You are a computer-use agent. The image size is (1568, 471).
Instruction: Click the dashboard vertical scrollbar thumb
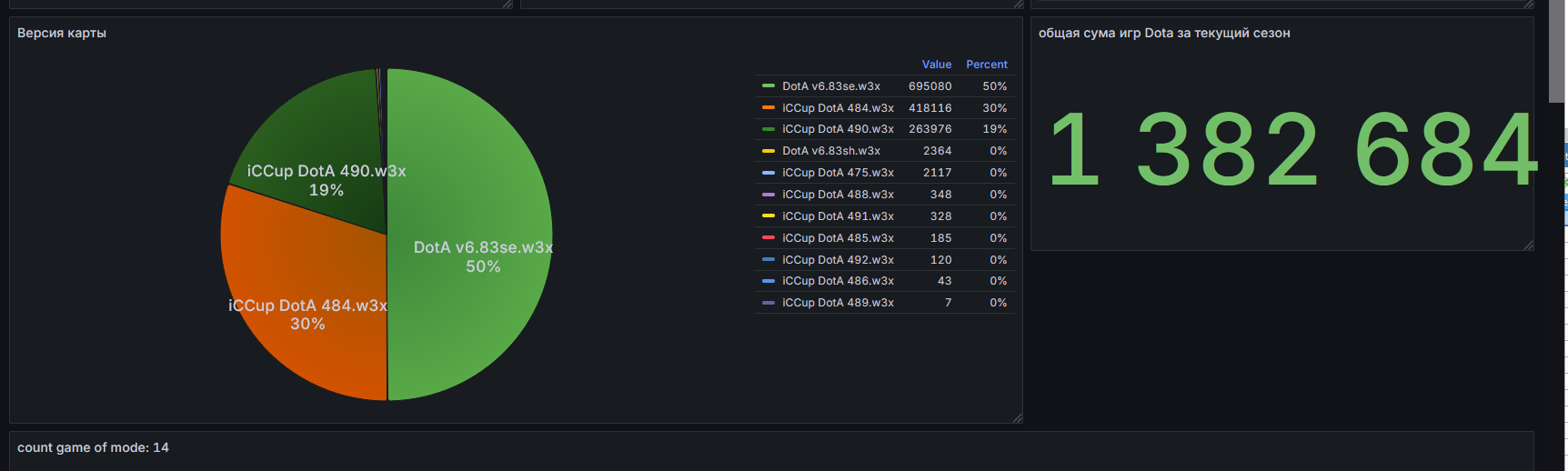1556,50
